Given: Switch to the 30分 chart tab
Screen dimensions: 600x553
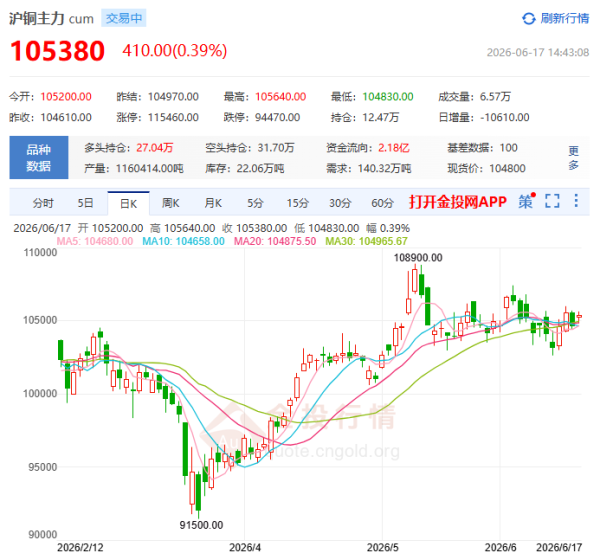Looking at the screenshot, I should coord(340,203).
